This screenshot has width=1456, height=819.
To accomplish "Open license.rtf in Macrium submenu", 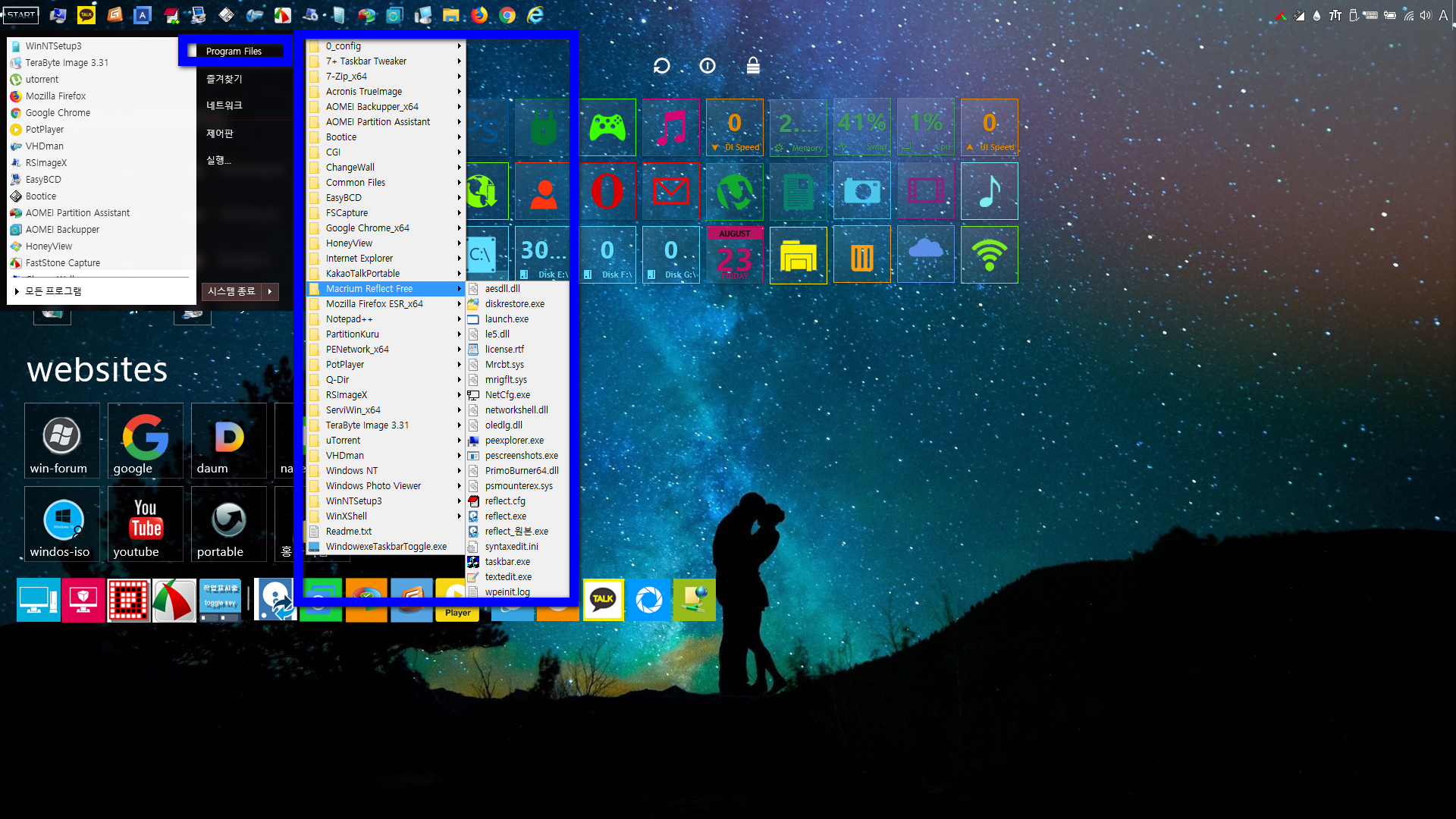I will 517,350.
